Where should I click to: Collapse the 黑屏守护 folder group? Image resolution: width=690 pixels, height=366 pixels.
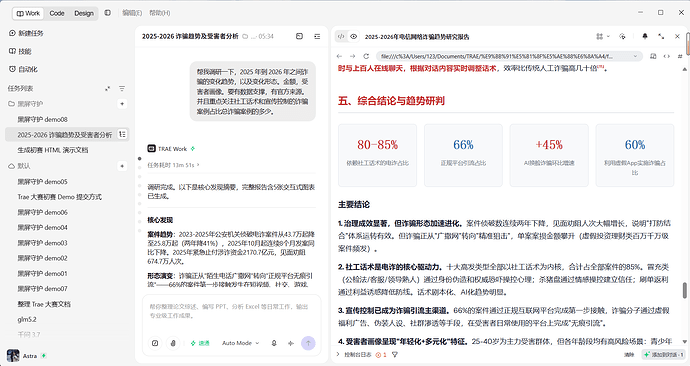point(26,104)
